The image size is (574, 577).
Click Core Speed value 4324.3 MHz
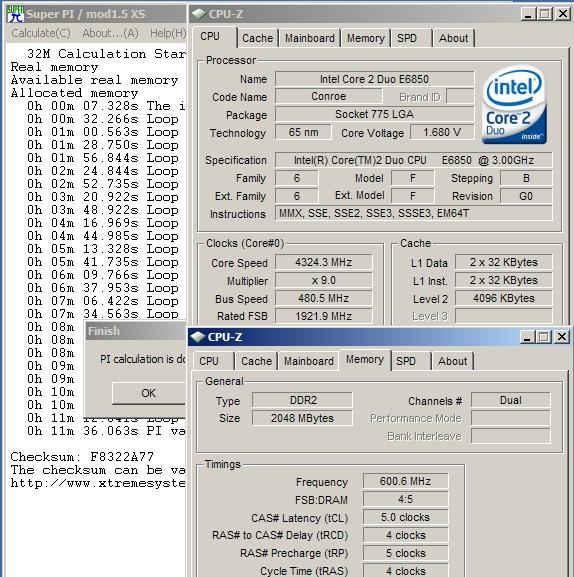(x=323, y=262)
